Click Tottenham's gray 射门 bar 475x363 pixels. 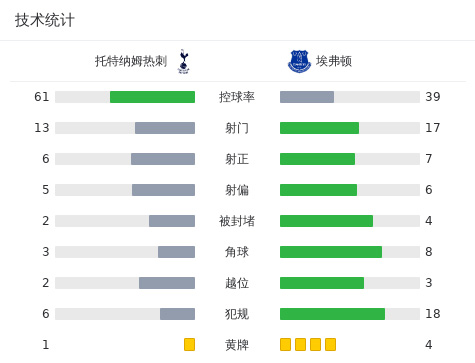click(165, 128)
